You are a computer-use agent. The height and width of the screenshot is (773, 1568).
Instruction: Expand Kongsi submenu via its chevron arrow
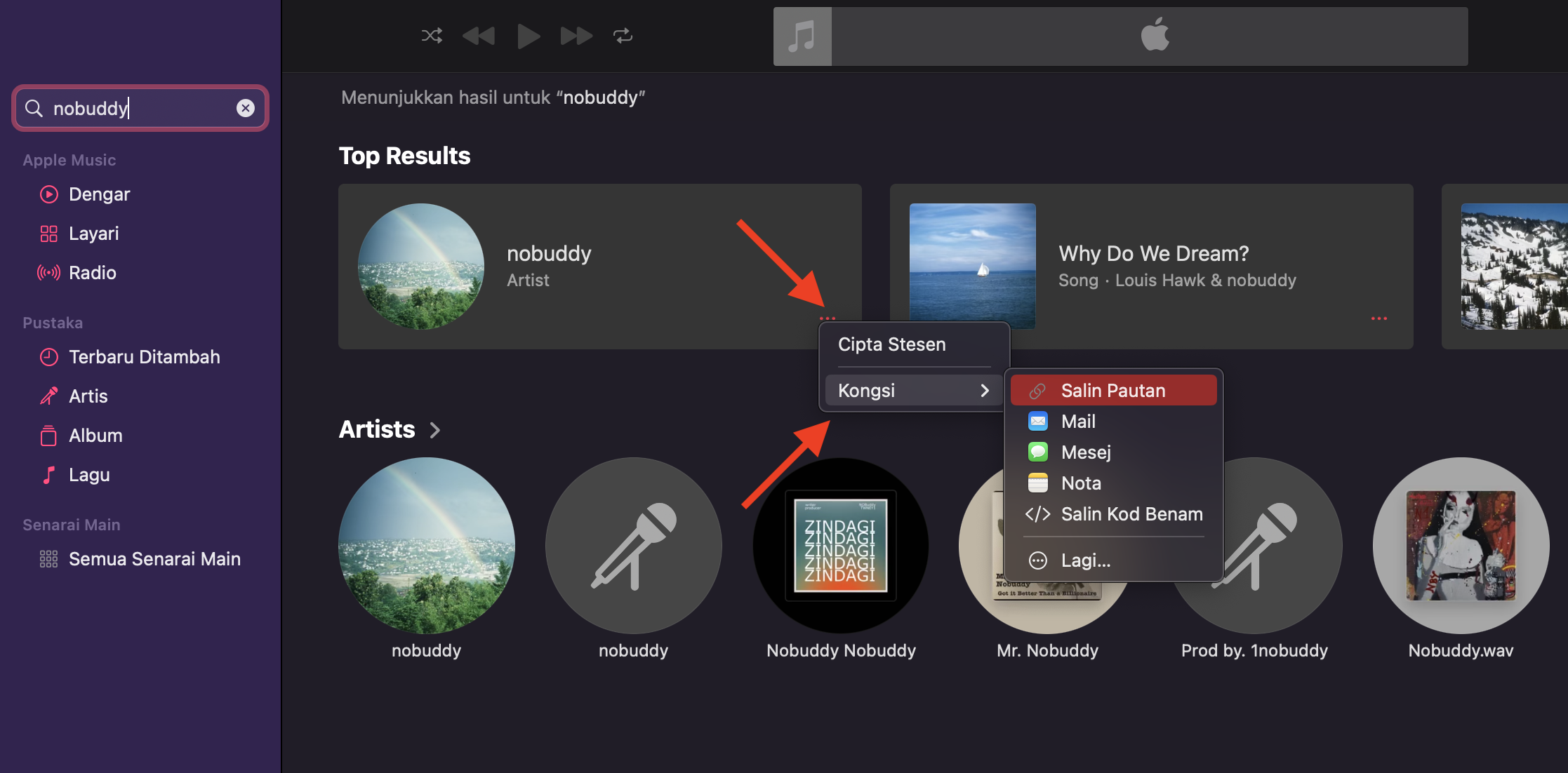(985, 391)
